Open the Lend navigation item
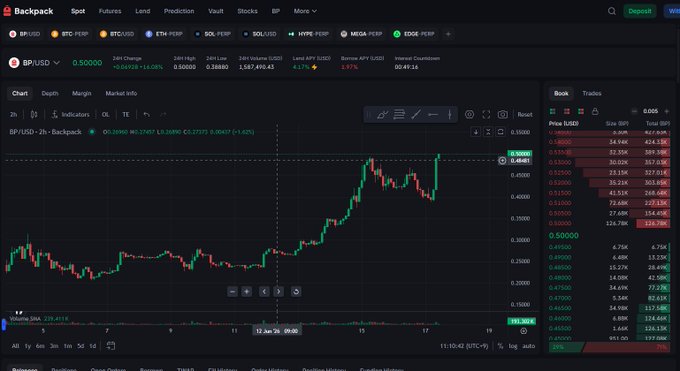 pos(143,11)
